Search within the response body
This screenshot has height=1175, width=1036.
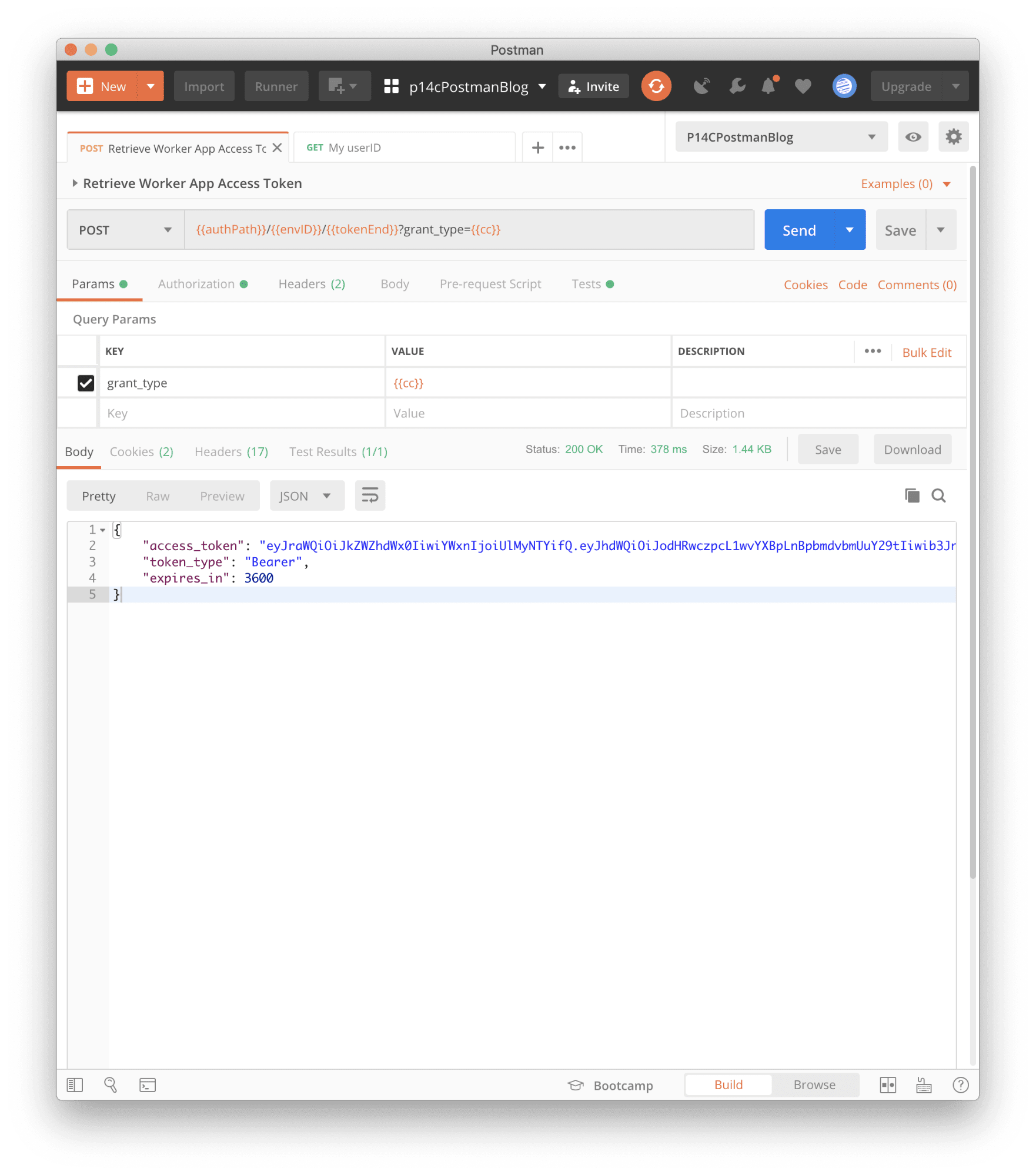(x=939, y=496)
